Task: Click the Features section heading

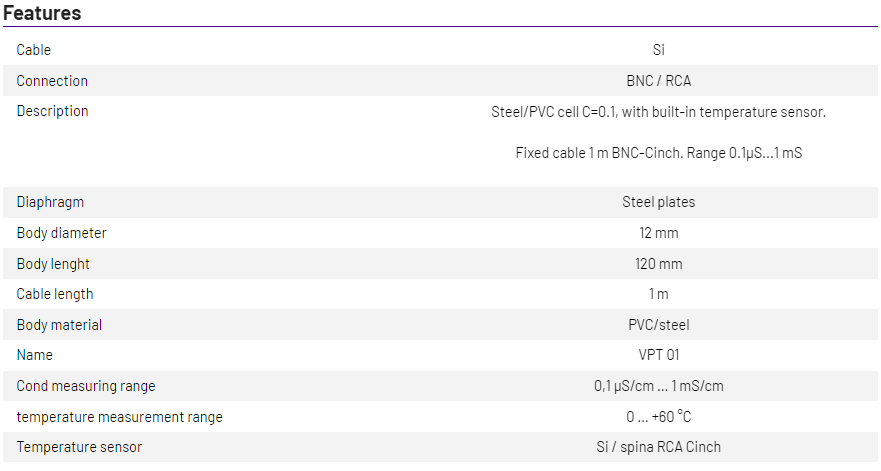Action: (42, 13)
